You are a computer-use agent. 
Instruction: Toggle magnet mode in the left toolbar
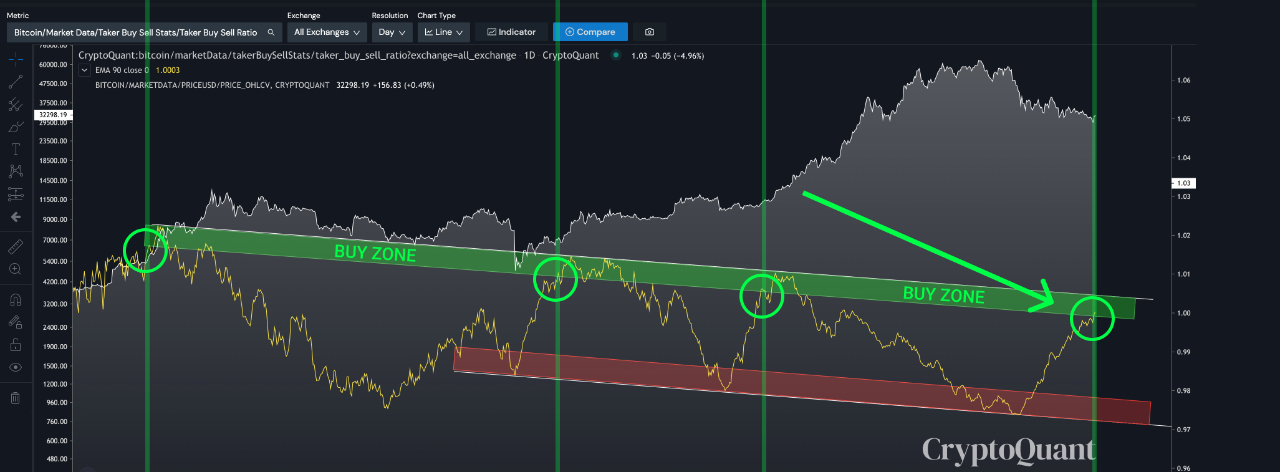[x=15, y=299]
